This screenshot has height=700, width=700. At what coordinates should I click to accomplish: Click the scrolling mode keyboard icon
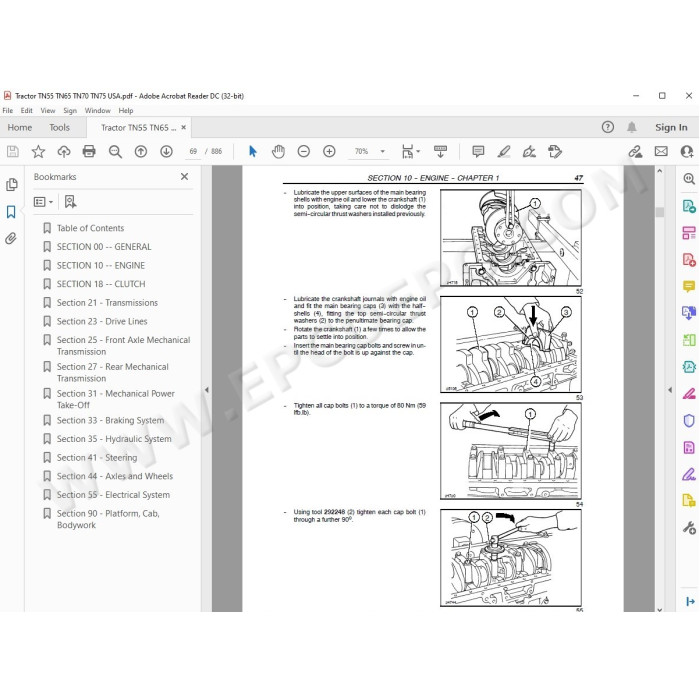point(440,152)
